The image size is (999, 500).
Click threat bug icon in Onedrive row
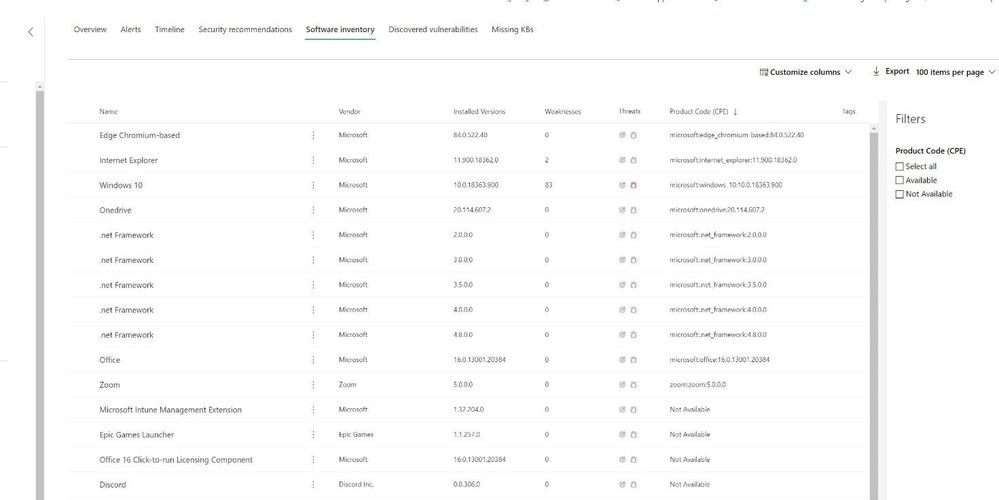point(633,210)
